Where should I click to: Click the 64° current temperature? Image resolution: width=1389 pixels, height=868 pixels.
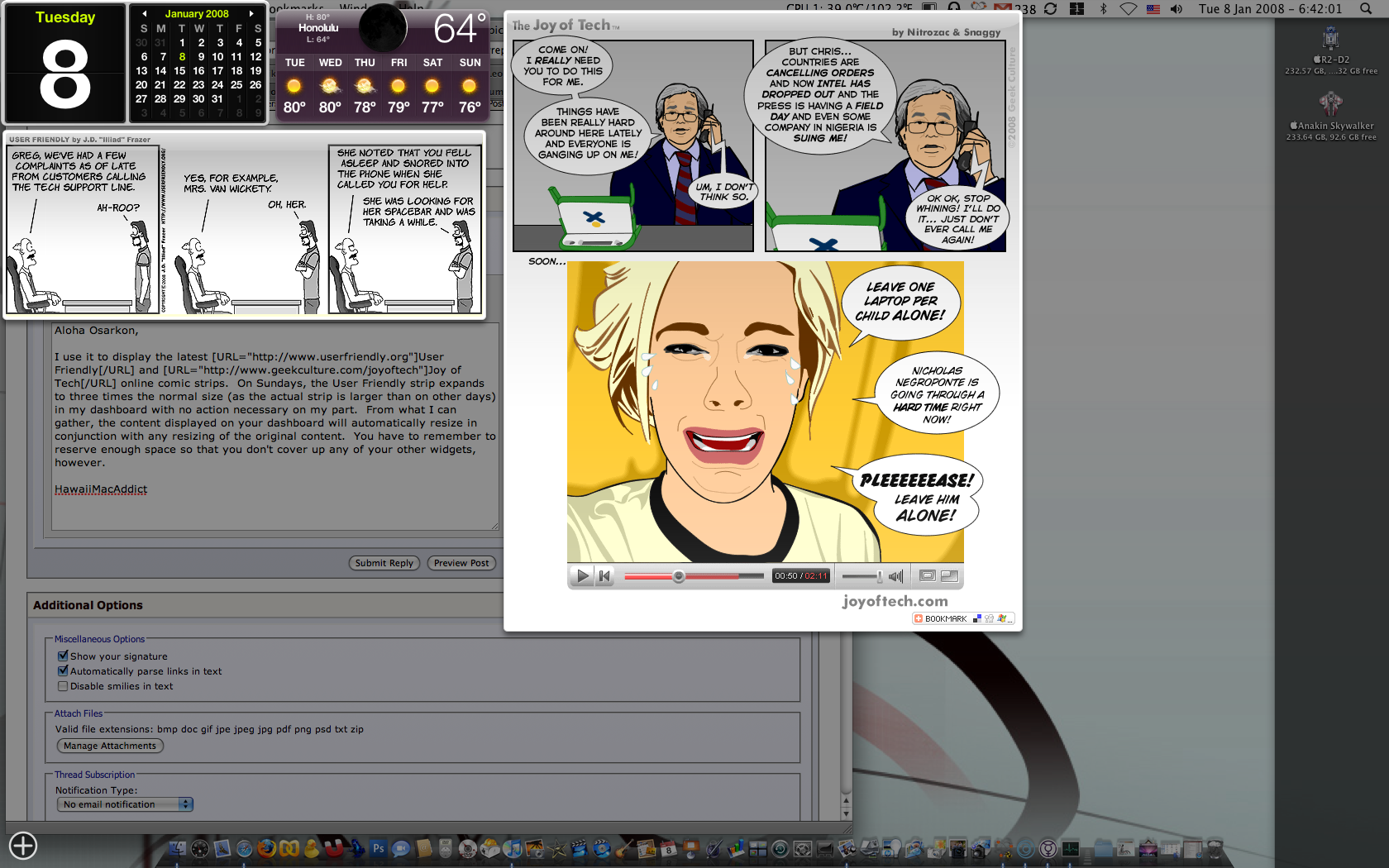pyautogui.click(x=460, y=28)
